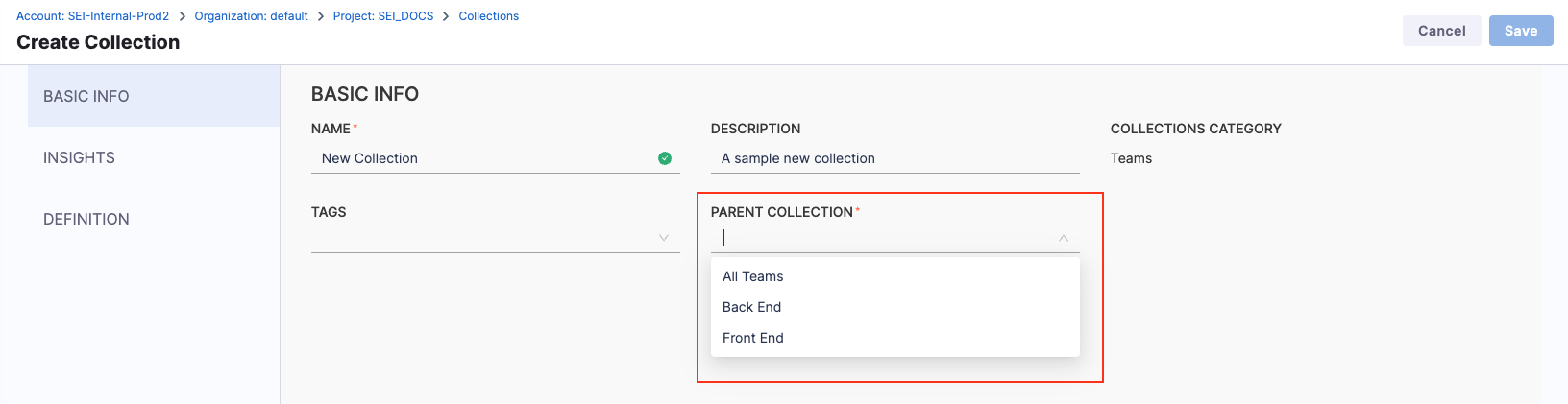Screen dimensions: 1568x404
Task: Open Account: SEI-Internal-Prod2 breadcrumb link
Action: (x=92, y=16)
